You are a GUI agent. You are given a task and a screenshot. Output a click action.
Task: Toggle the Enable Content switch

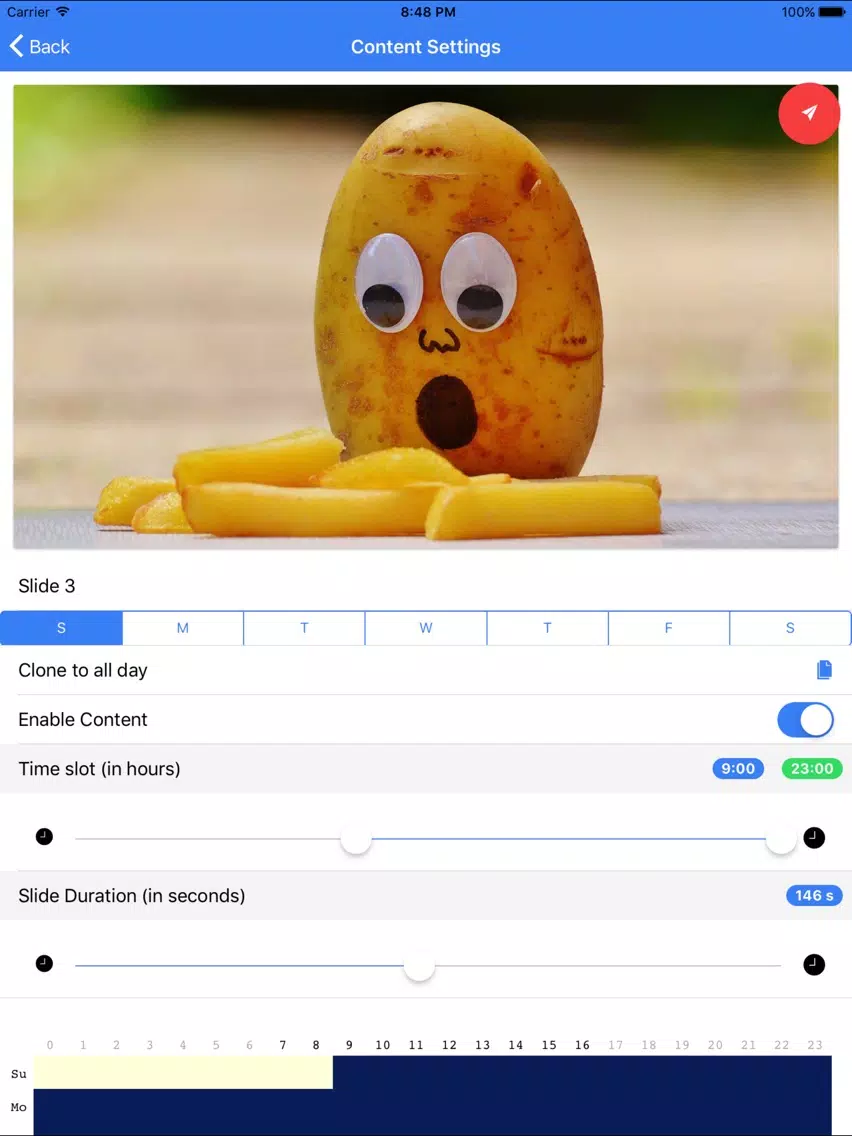[805, 720]
